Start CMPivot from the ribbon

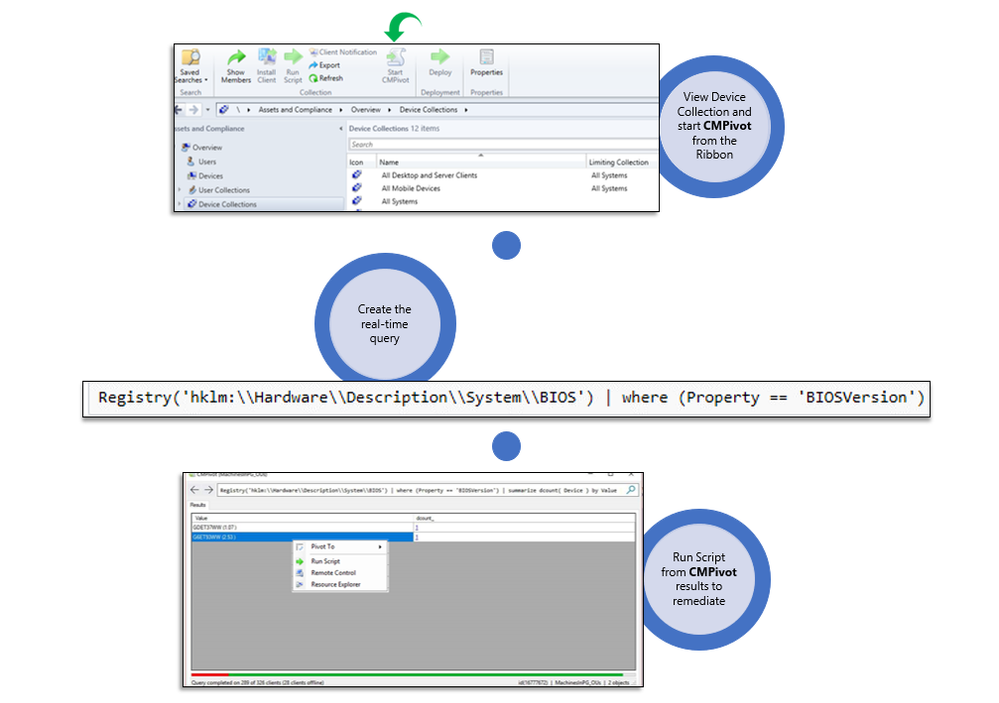pyautogui.click(x=396, y=66)
